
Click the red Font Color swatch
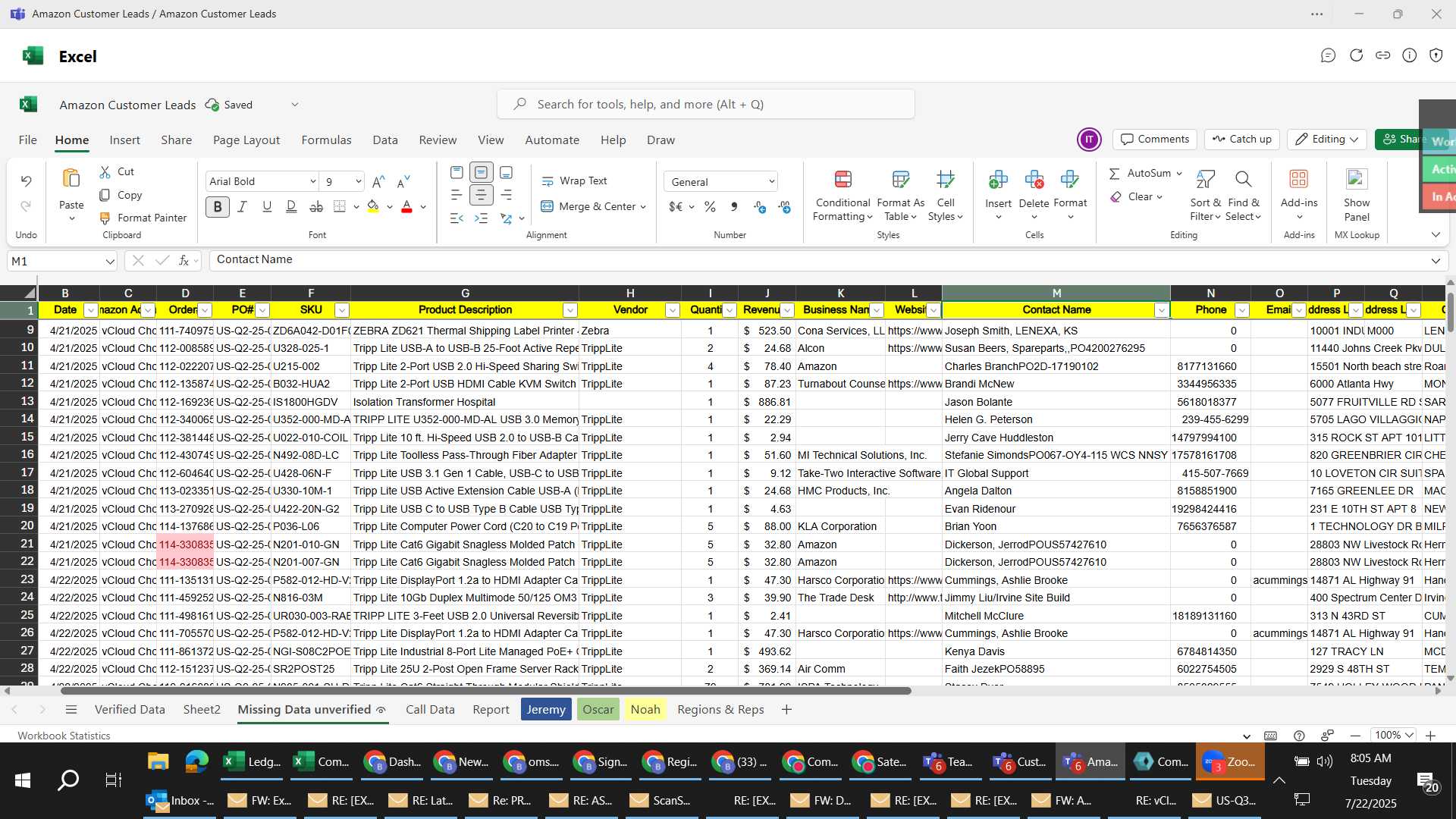point(406,206)
